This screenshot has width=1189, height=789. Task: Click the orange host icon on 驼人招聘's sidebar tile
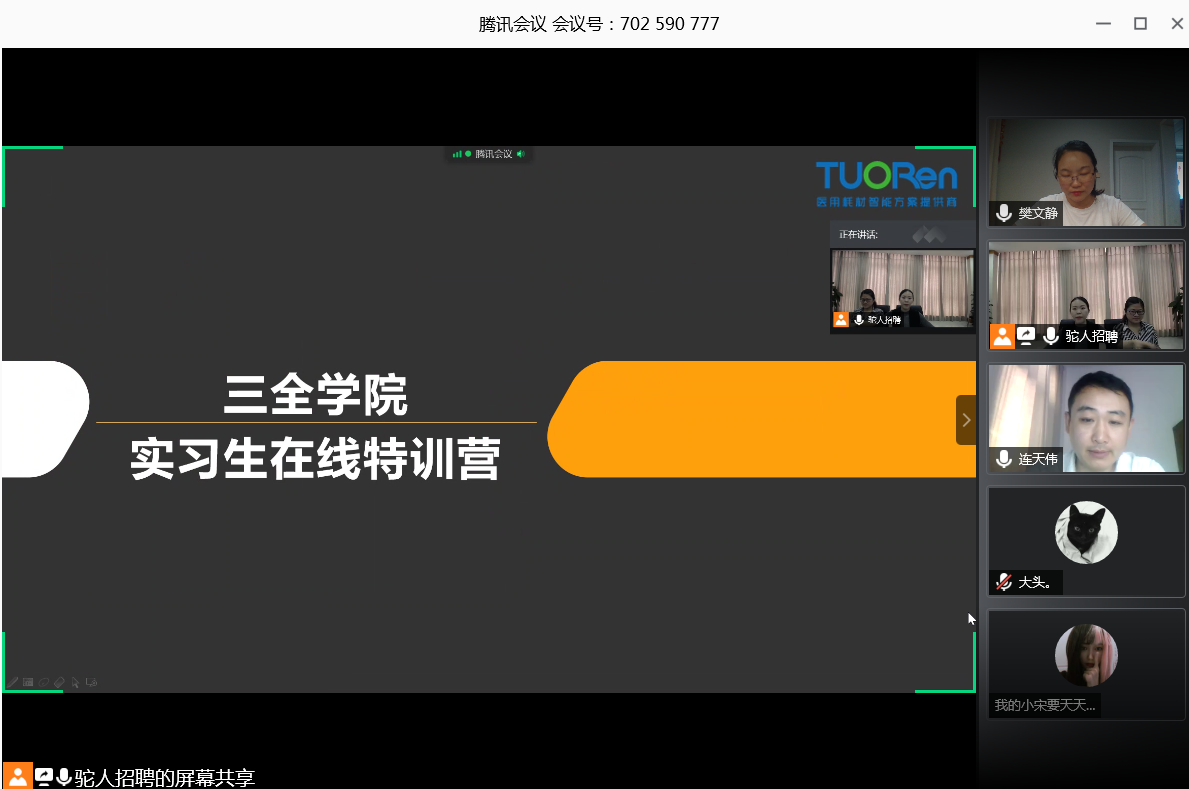(x=1002, y=336)
